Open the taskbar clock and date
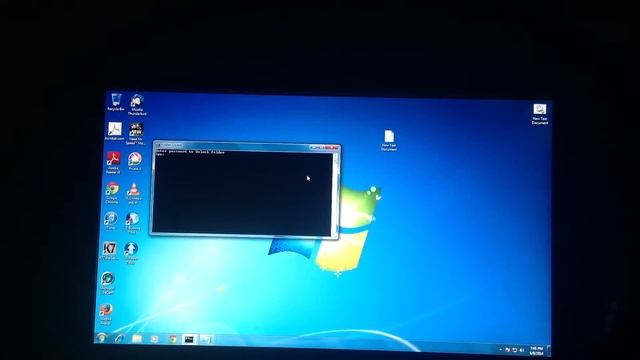 tap(536, 351)
